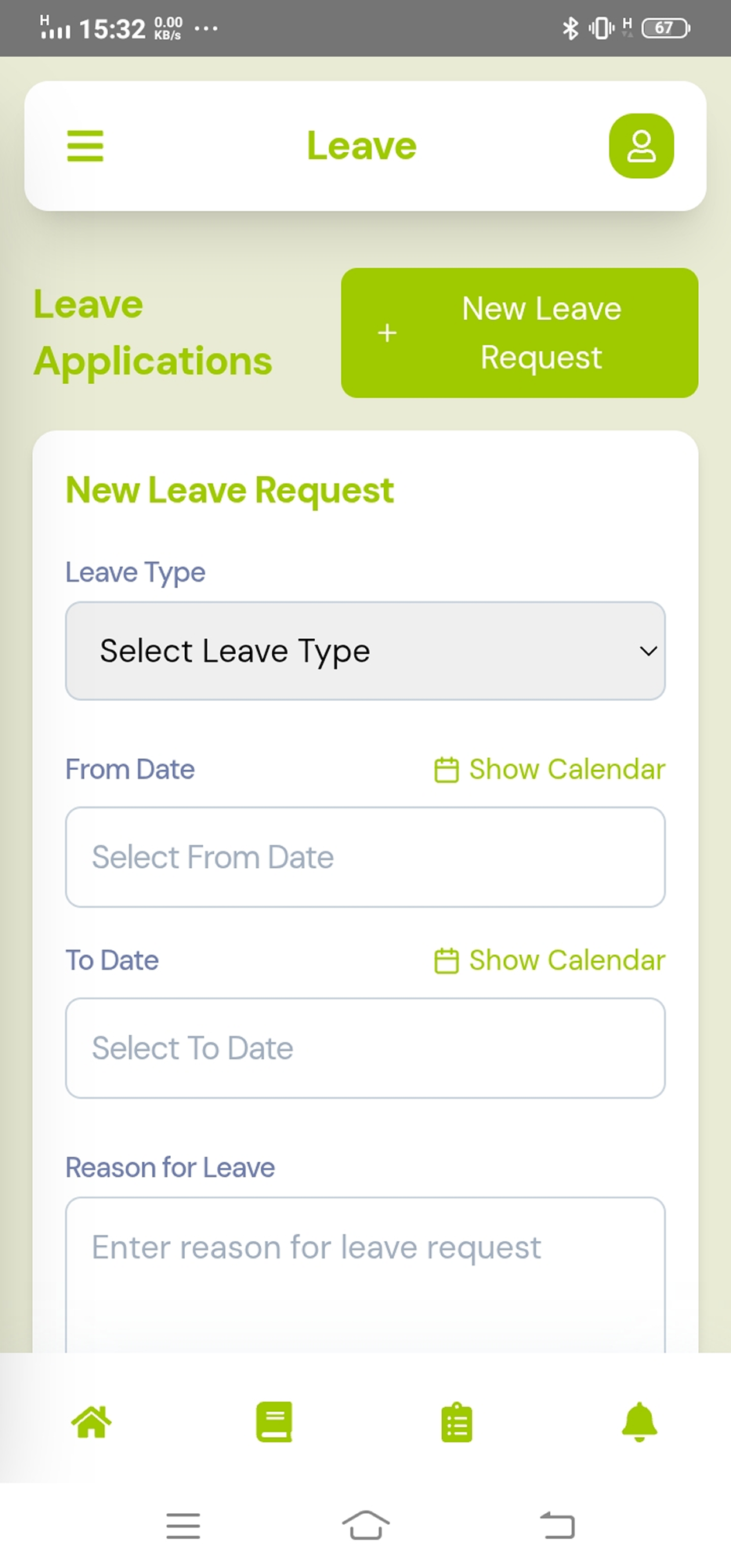Image resolution: width=731 pixels, height=1568 pixels.
Task: Focus the Select From Date field
Action: pyautogui.click(x=365, y=857)
